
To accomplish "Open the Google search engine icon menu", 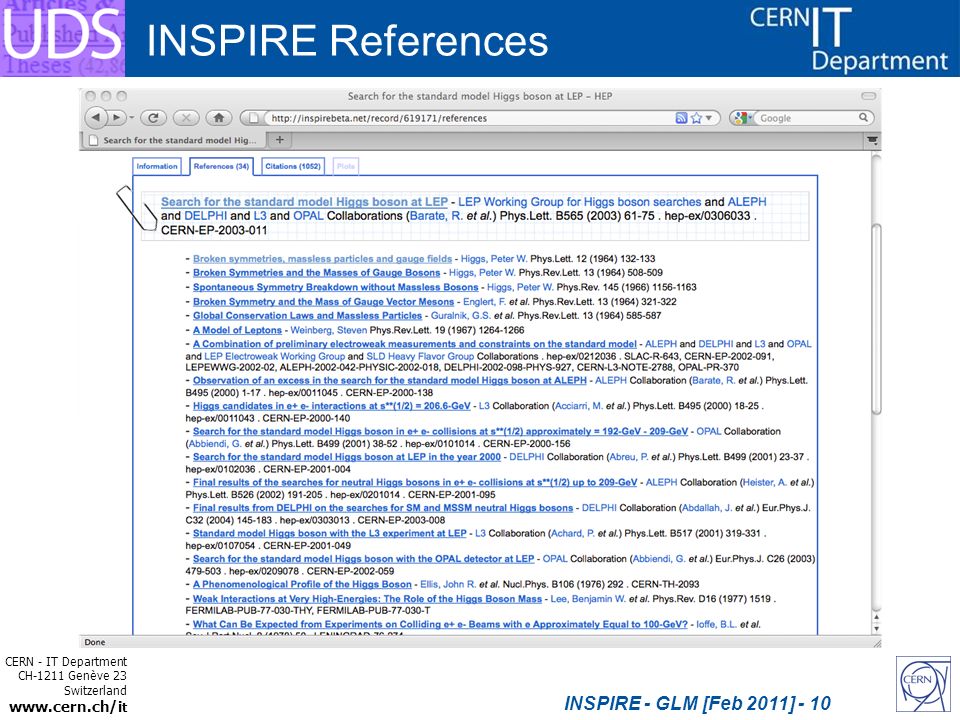I will tap(741, 118).
